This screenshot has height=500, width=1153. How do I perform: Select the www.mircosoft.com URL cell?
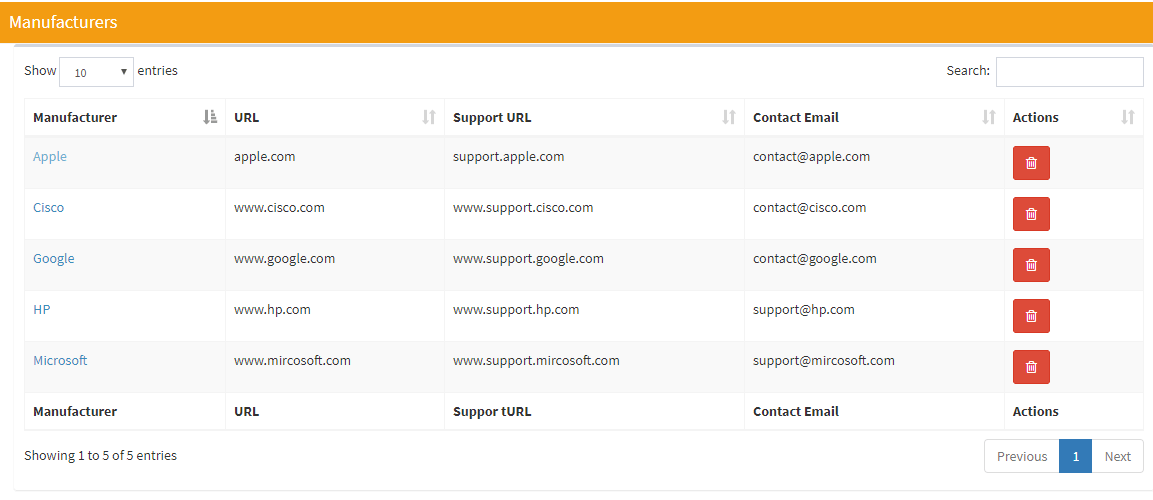(335, 366)
